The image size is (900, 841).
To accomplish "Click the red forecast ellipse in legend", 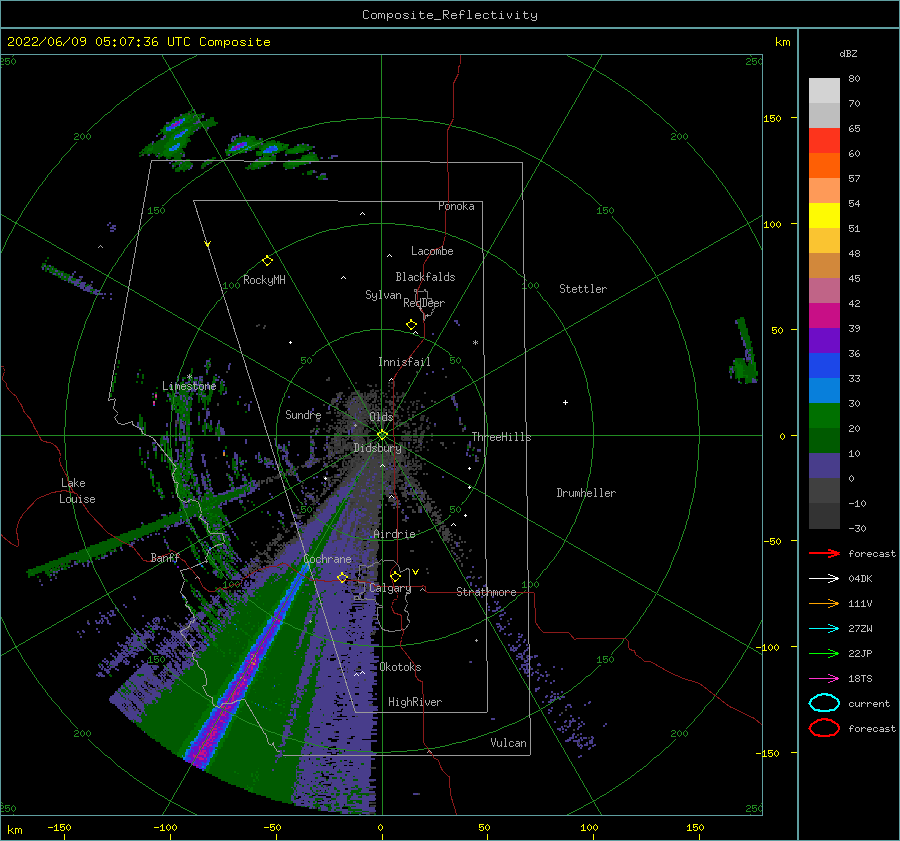I will (x=824, y=728).
